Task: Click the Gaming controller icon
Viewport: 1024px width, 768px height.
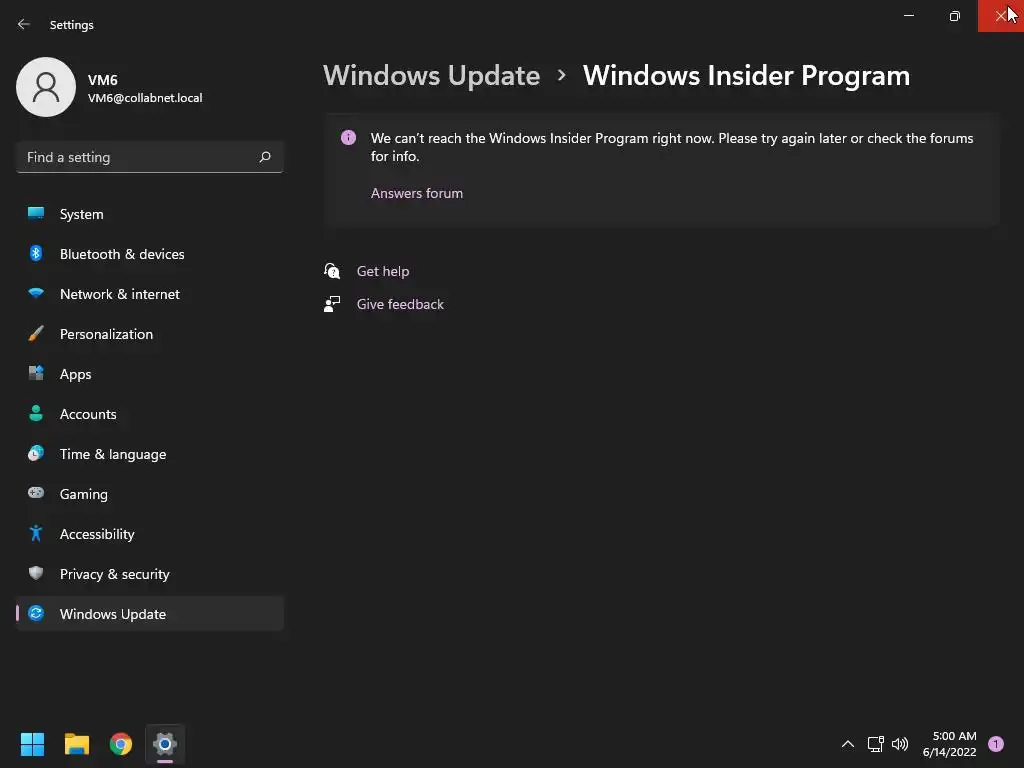Action: tap(36, 493)
